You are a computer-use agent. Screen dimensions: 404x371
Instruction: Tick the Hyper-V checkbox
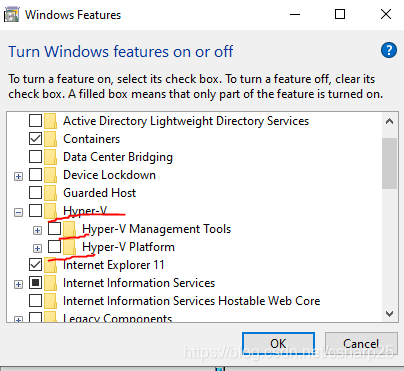(35, 211)
